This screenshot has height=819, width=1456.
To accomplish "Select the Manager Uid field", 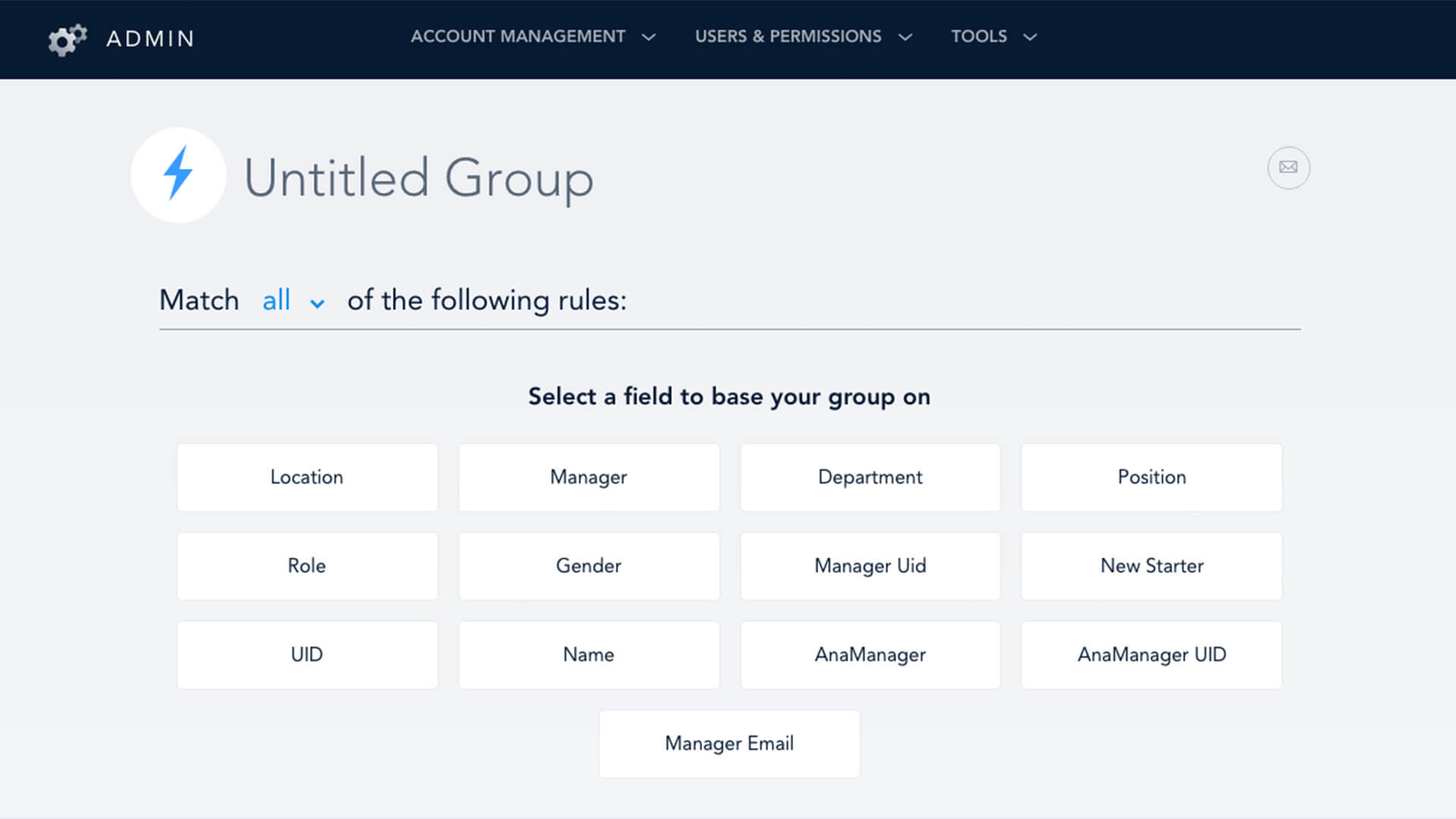I will point(870,566).
